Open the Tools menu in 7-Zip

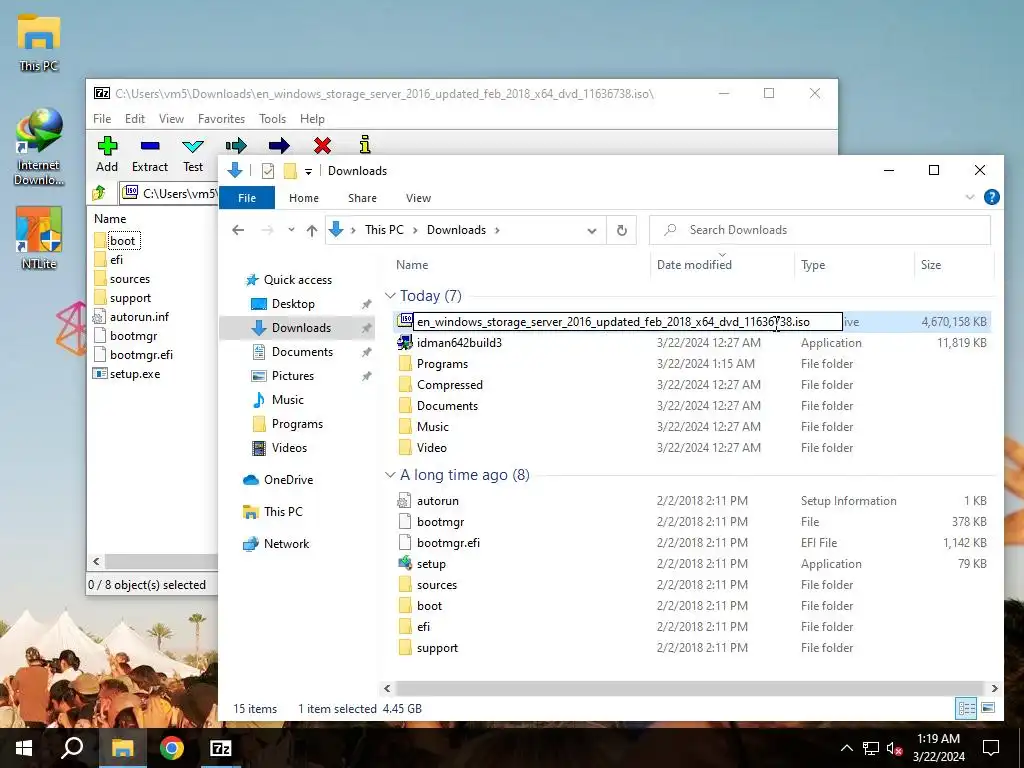(x=272, y=119)
